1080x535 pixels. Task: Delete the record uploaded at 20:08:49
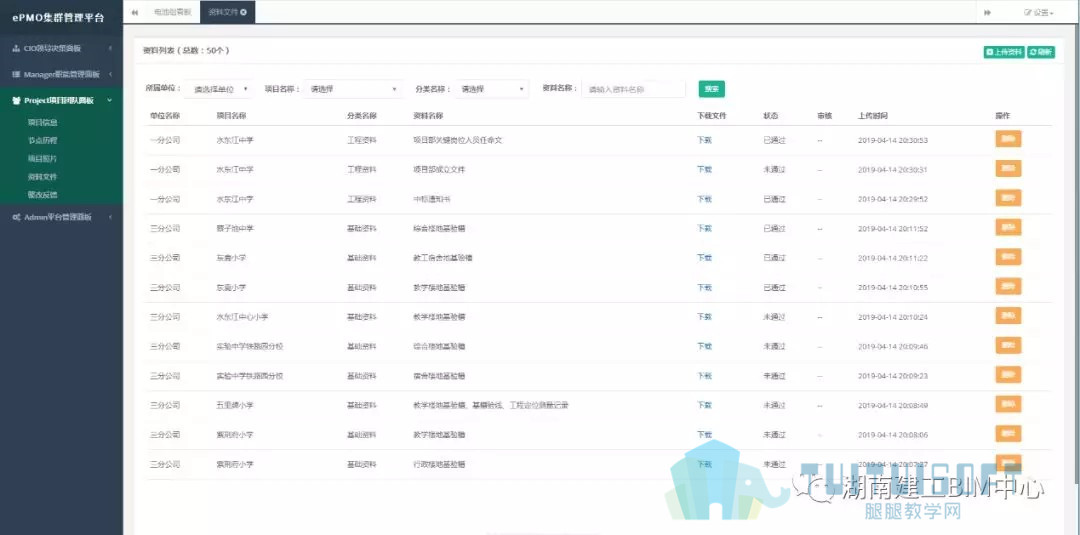point(1008,404)
